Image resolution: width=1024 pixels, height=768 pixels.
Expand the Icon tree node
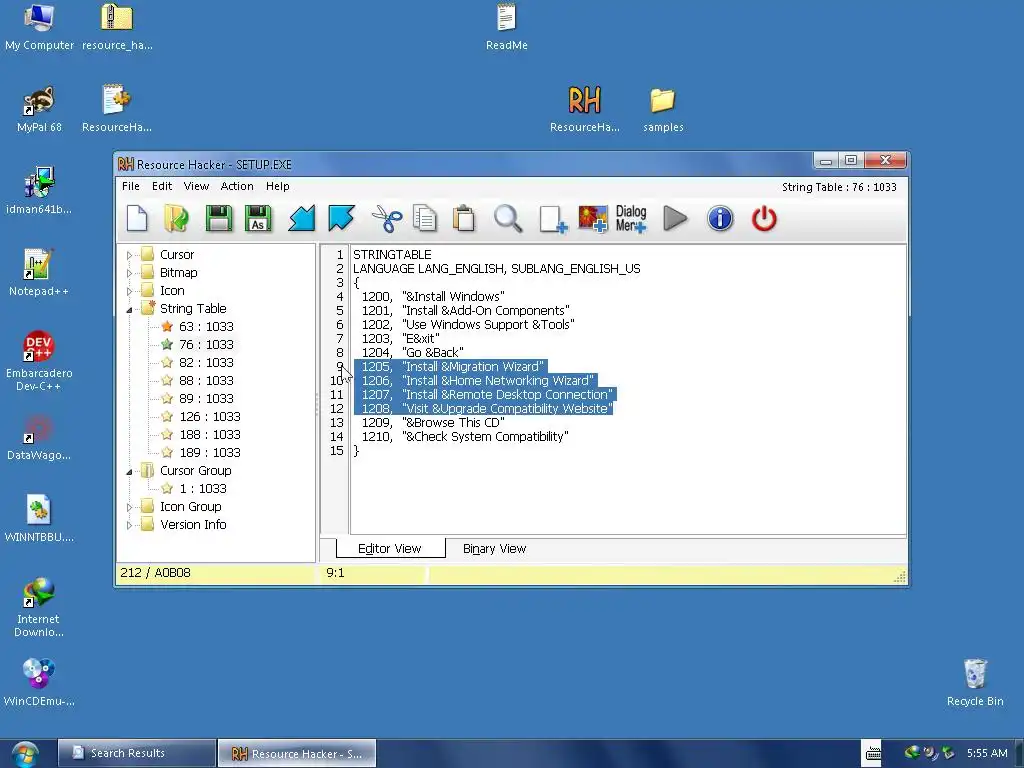pos(129,291)
